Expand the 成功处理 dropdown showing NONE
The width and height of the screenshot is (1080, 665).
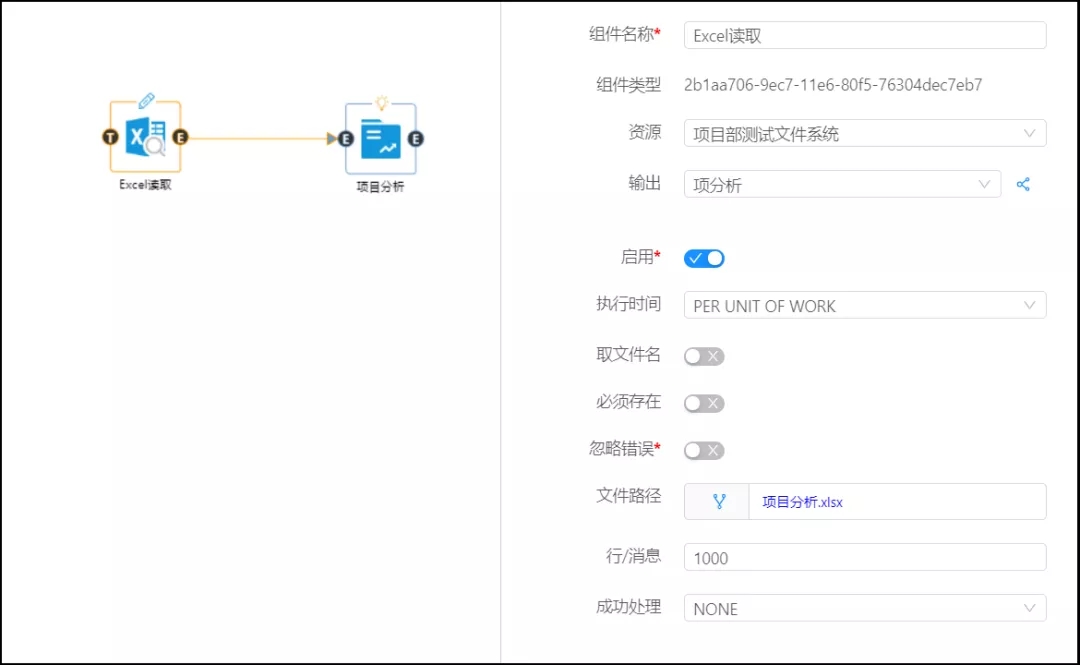pyautogui.click(x=864, y=608)
